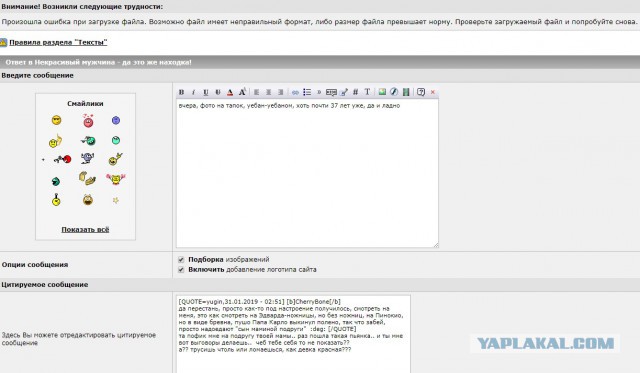Click the 'Внимание! Возникли следующие трудности:' heading
Viewport: 640px width, 373px height.
(x=82, y=7)
